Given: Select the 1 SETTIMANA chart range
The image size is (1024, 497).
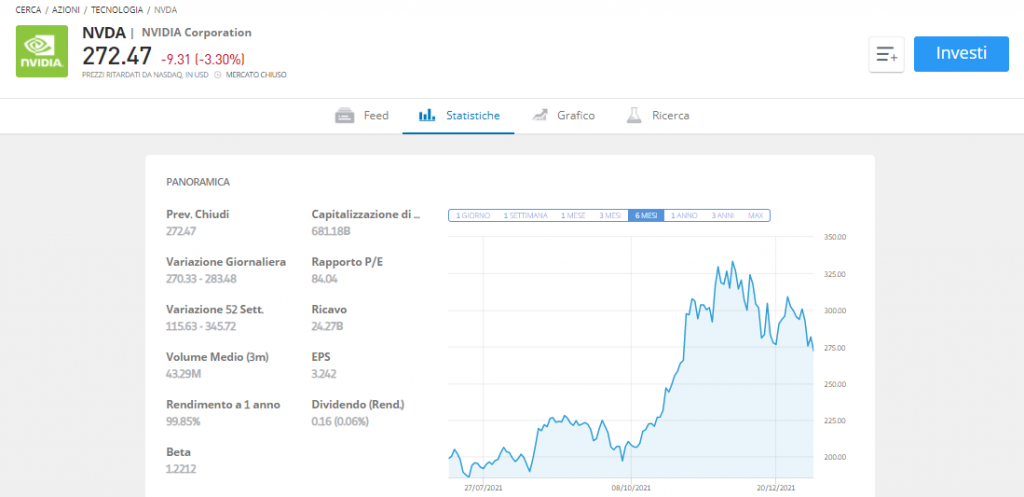Looking at the screenshot, I should coord(525,216).
